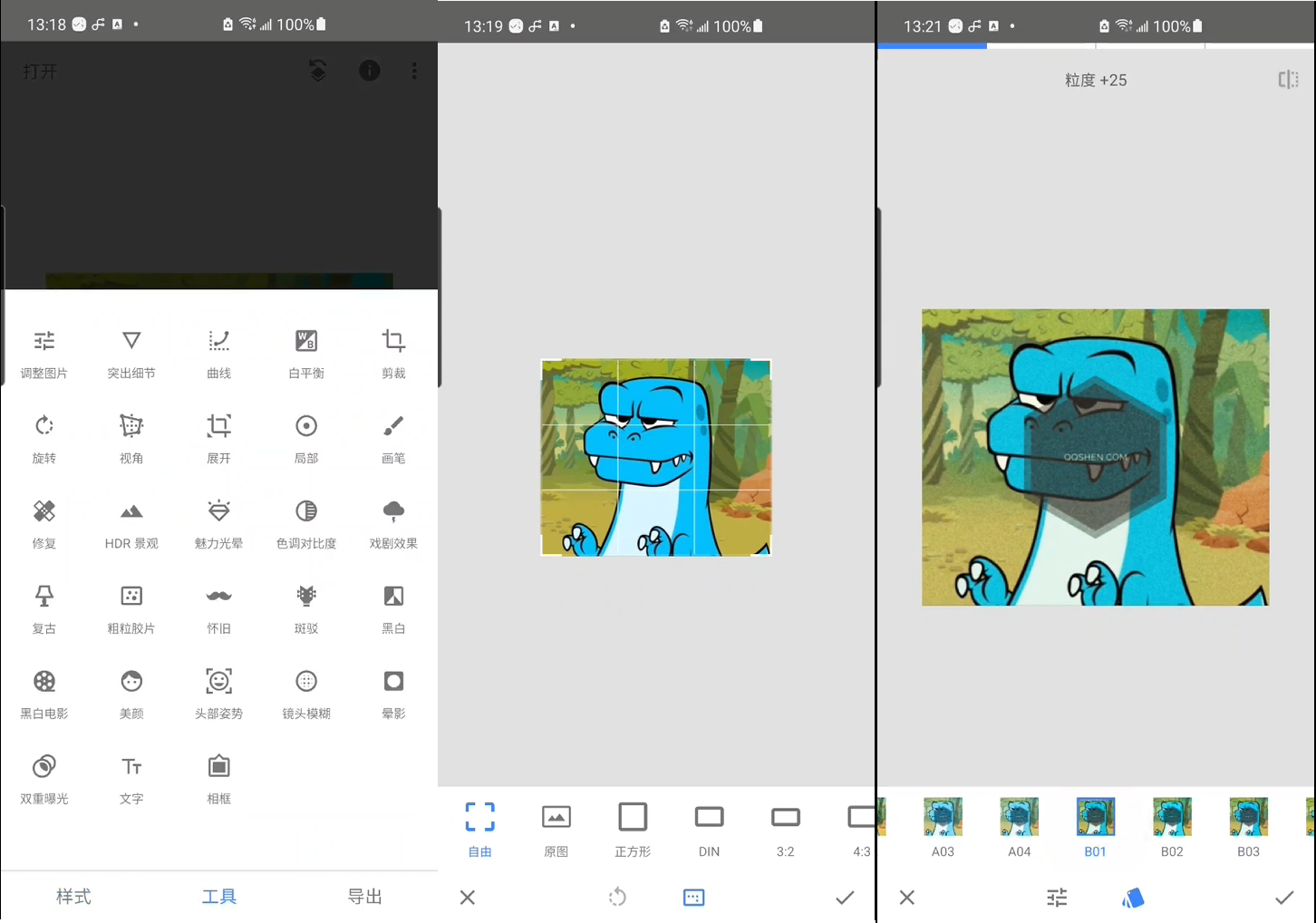
Task: Open the 戏剧效果 drama tool
Action: point(393,524)
